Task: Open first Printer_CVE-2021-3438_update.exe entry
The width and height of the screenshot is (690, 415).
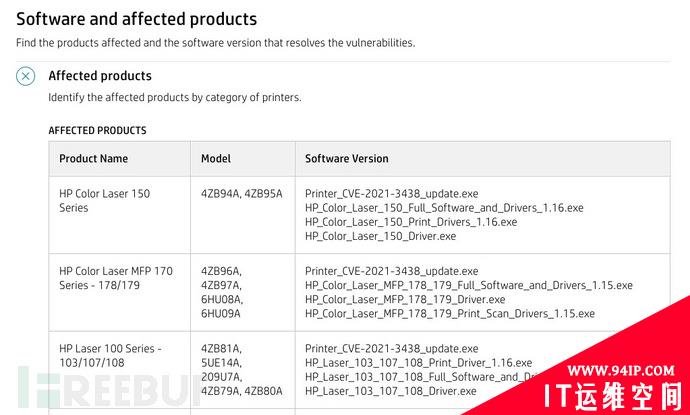Action: click(392, 194)
